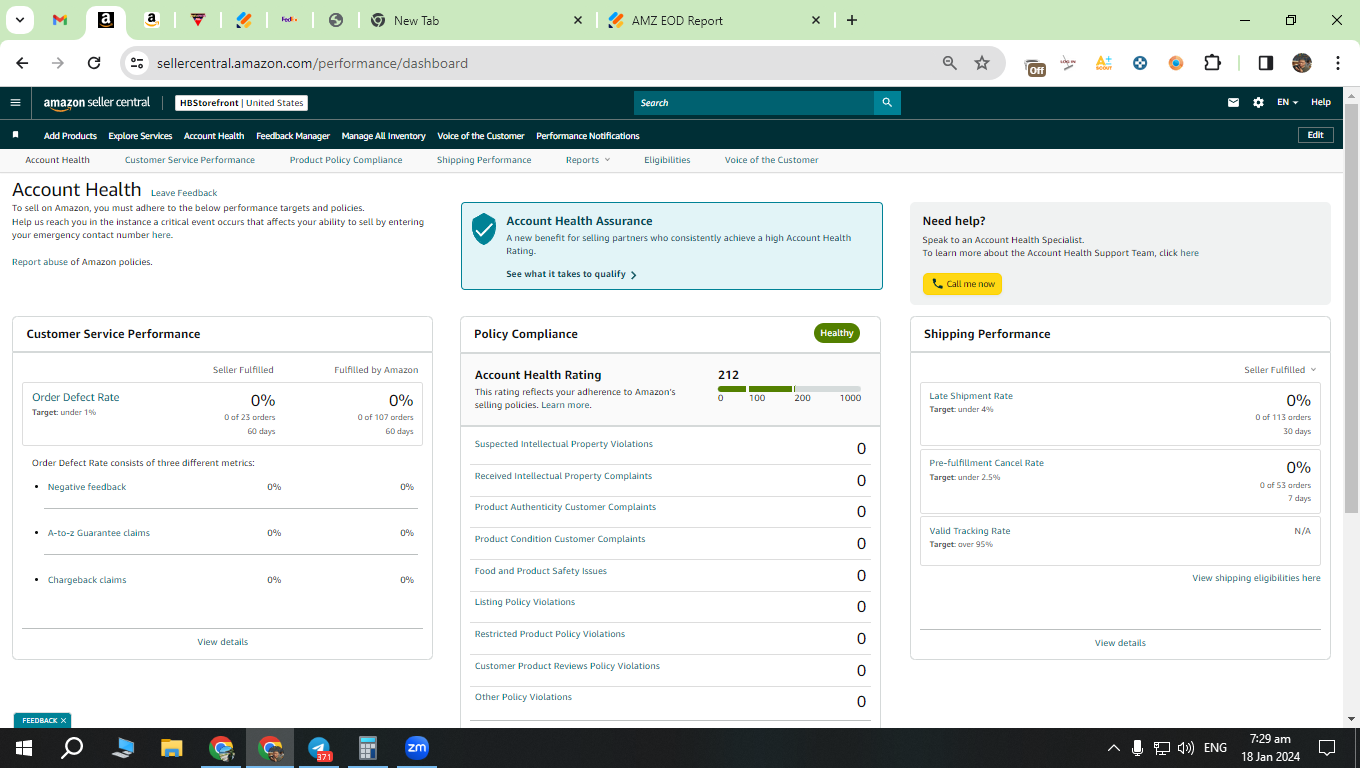Viewport: 1360px width, 768px height.
Task: Open File Explorer from the taskbar
Action: point(172,748)
